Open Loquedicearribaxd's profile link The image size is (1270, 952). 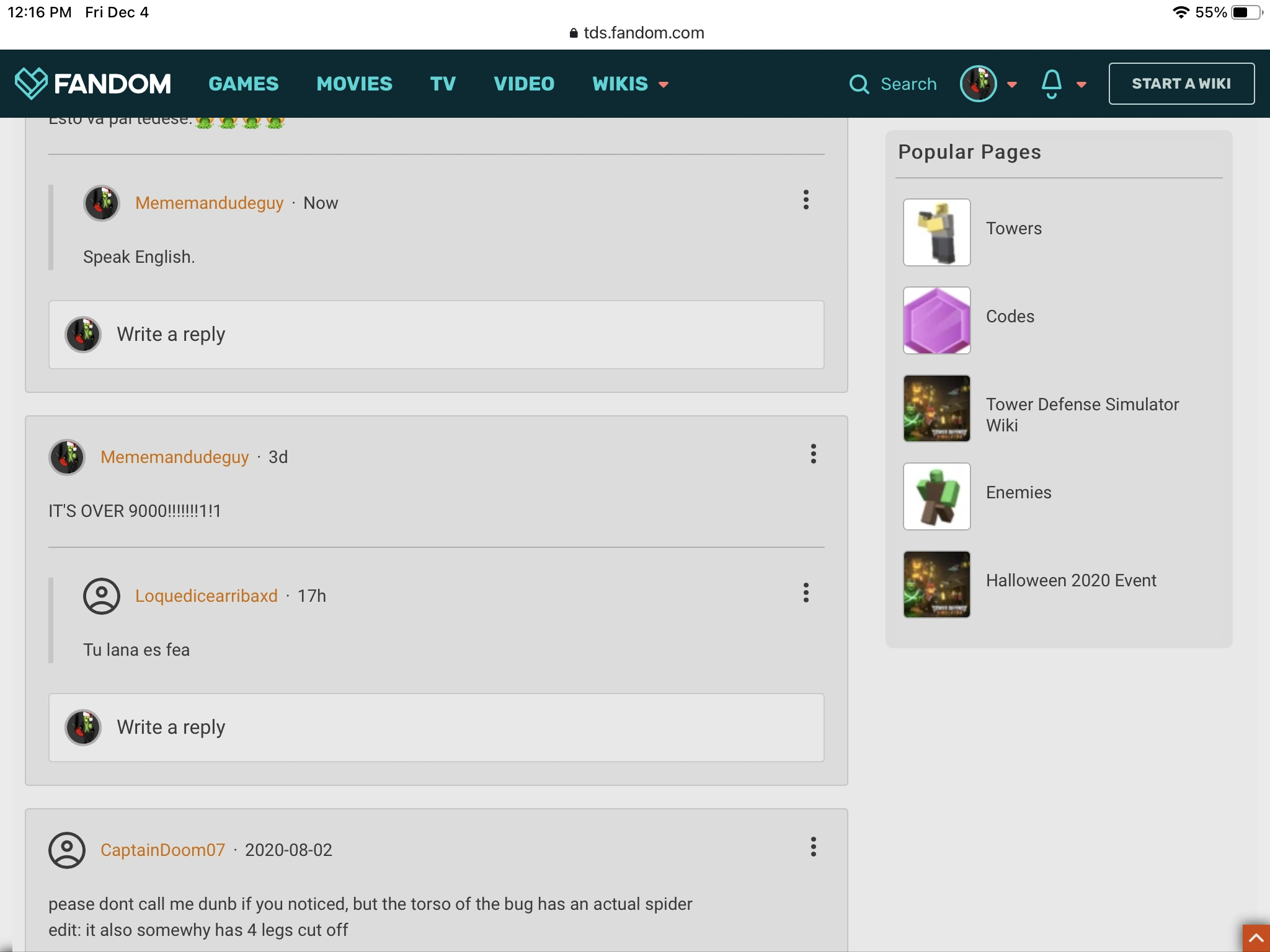(x=206, y=596)
